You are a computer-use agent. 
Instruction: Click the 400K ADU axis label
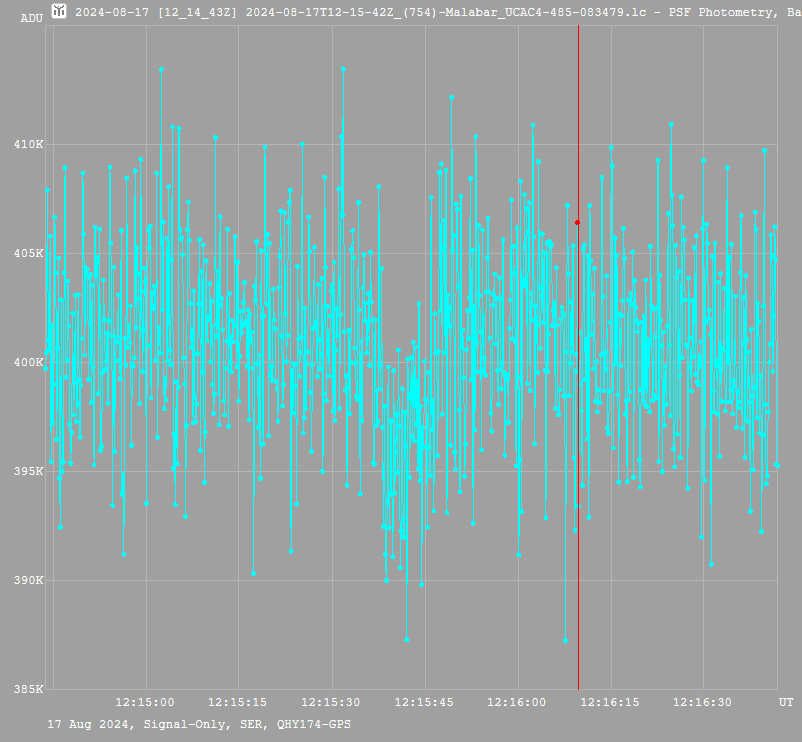(29, 363)
